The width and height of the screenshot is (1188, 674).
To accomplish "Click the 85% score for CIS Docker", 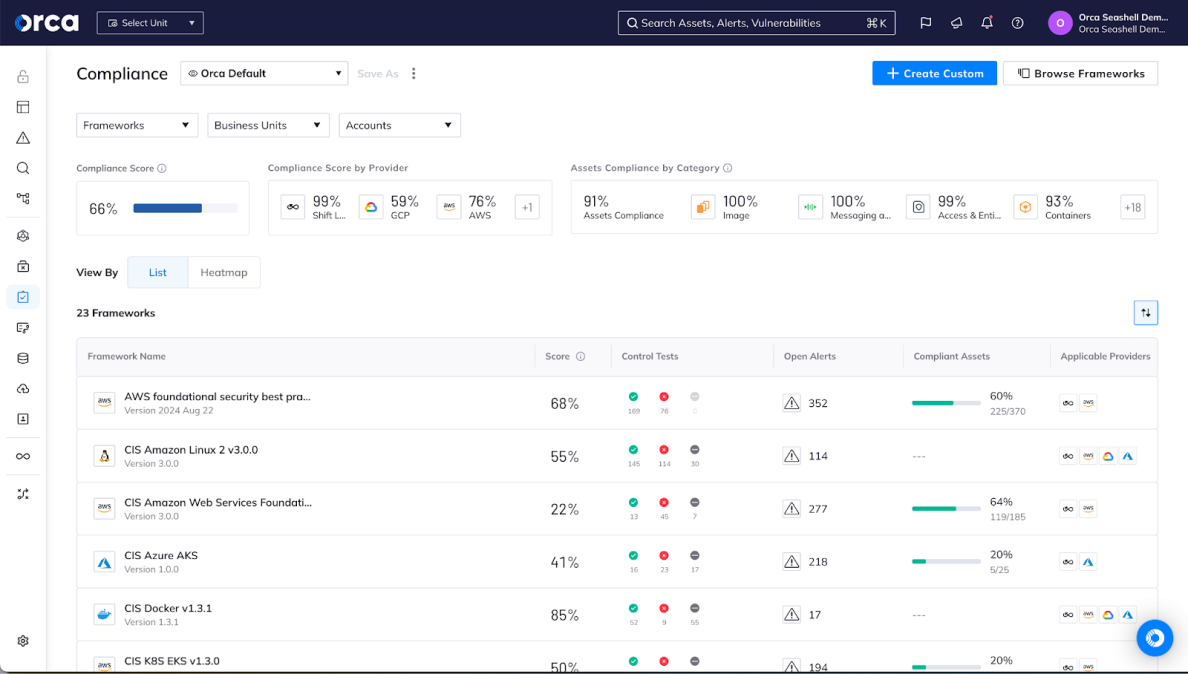I will 564,615.
